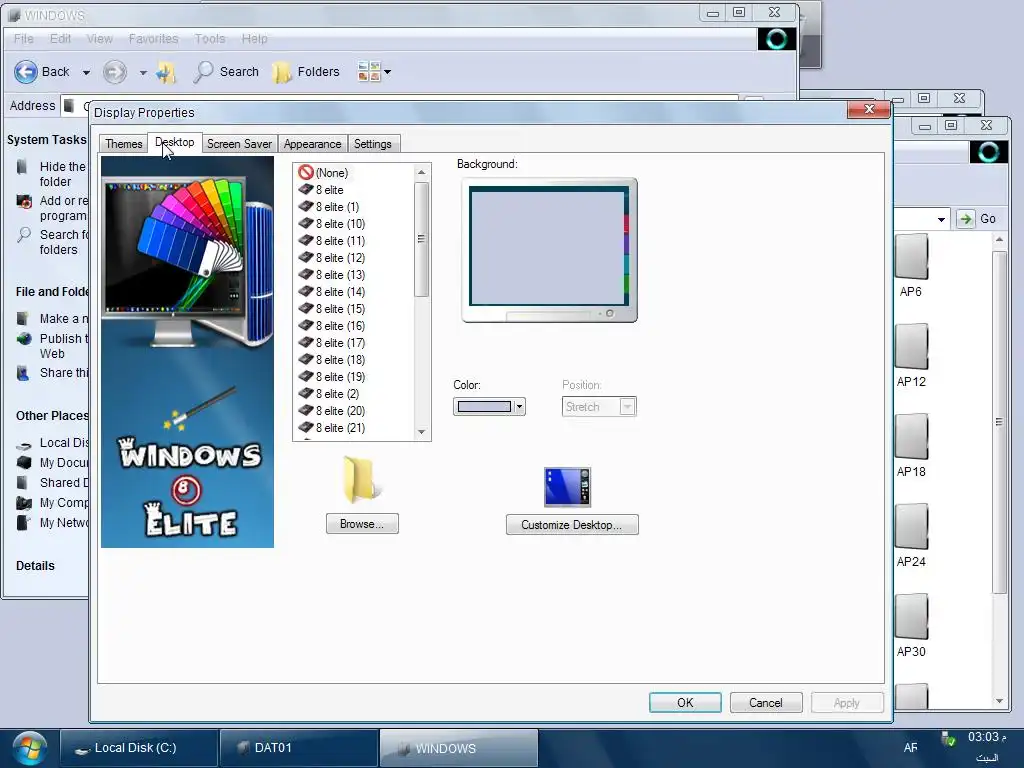Screen dimensions: 1024x768
Task: Open the AP30 folder icon
Action: point(912,617)
